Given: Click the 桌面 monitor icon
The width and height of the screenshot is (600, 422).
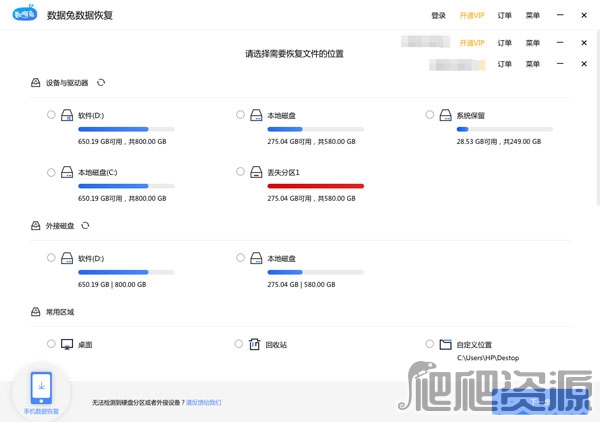Looking at the screenshot, I should pyautogui.click(x=67, y=344).
